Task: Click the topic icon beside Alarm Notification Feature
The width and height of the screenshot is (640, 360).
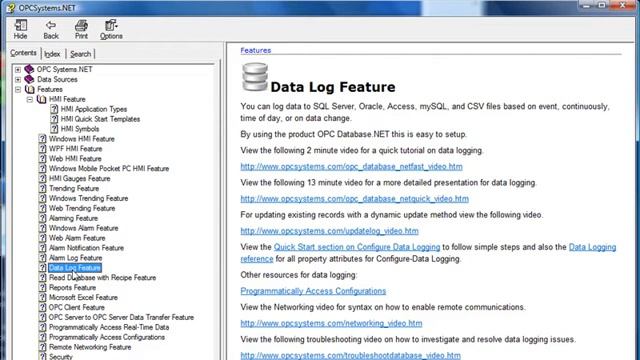Action: pyautogui.click(x=42, y=248)
